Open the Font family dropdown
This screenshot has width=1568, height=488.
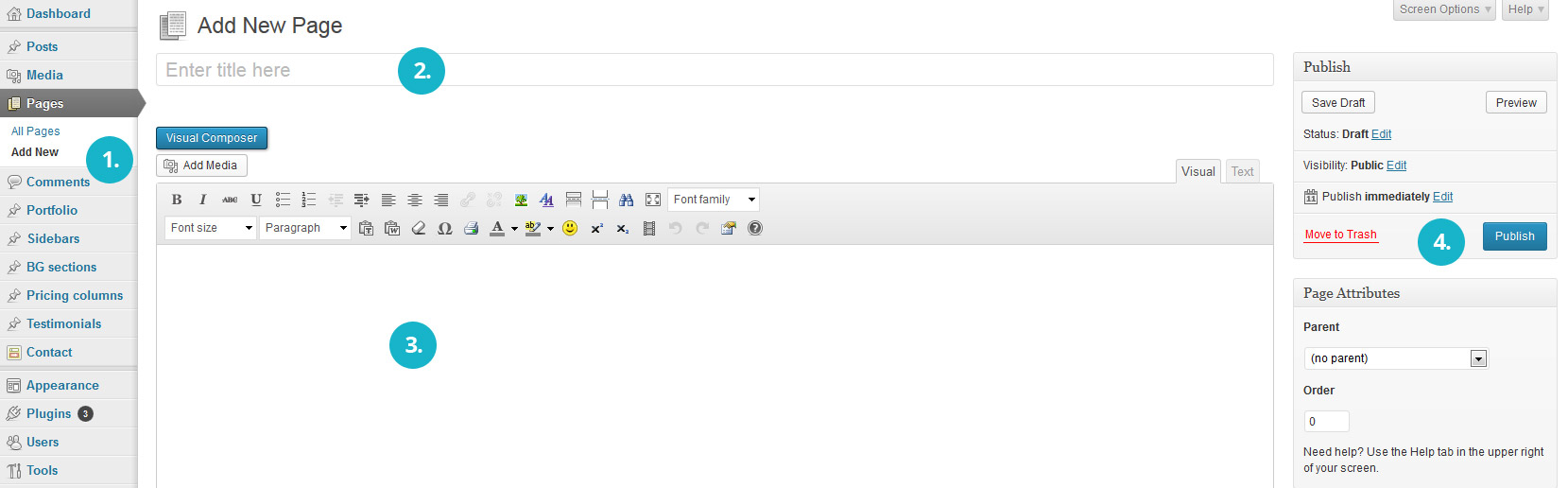click(x=714, y=200)
